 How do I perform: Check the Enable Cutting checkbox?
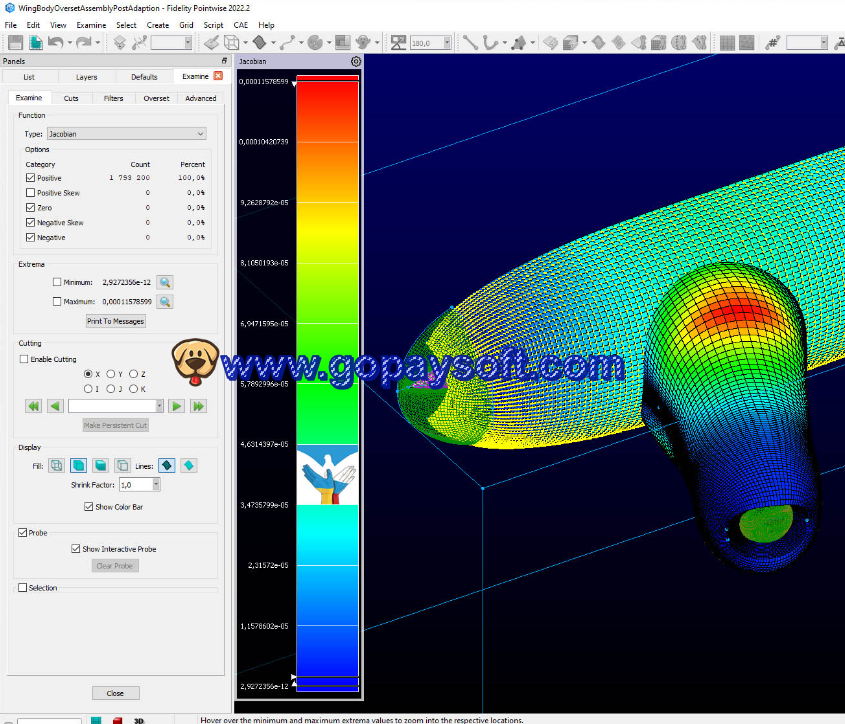(24, 359)
